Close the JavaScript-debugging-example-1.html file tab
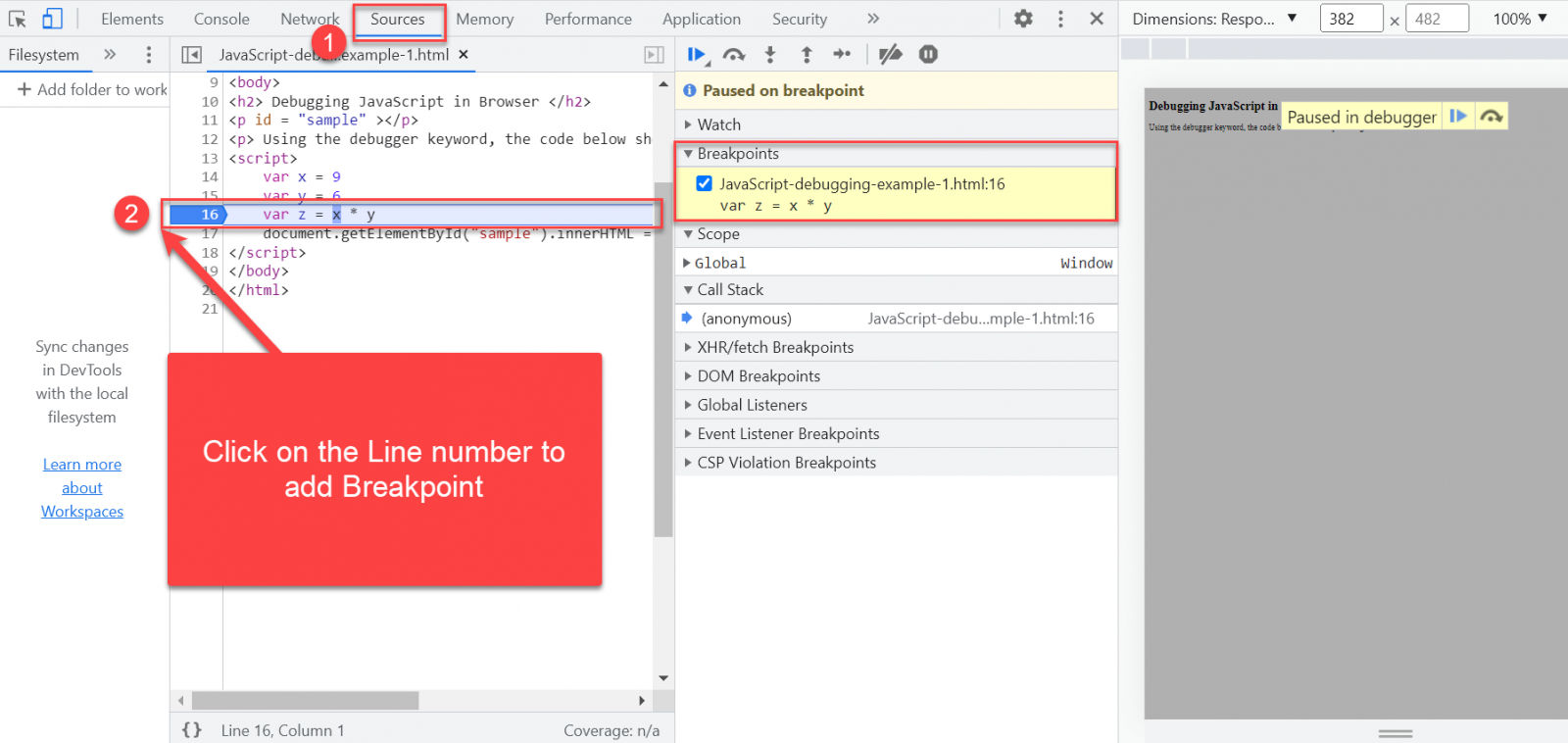1568x743 pixels. [464, 55]
